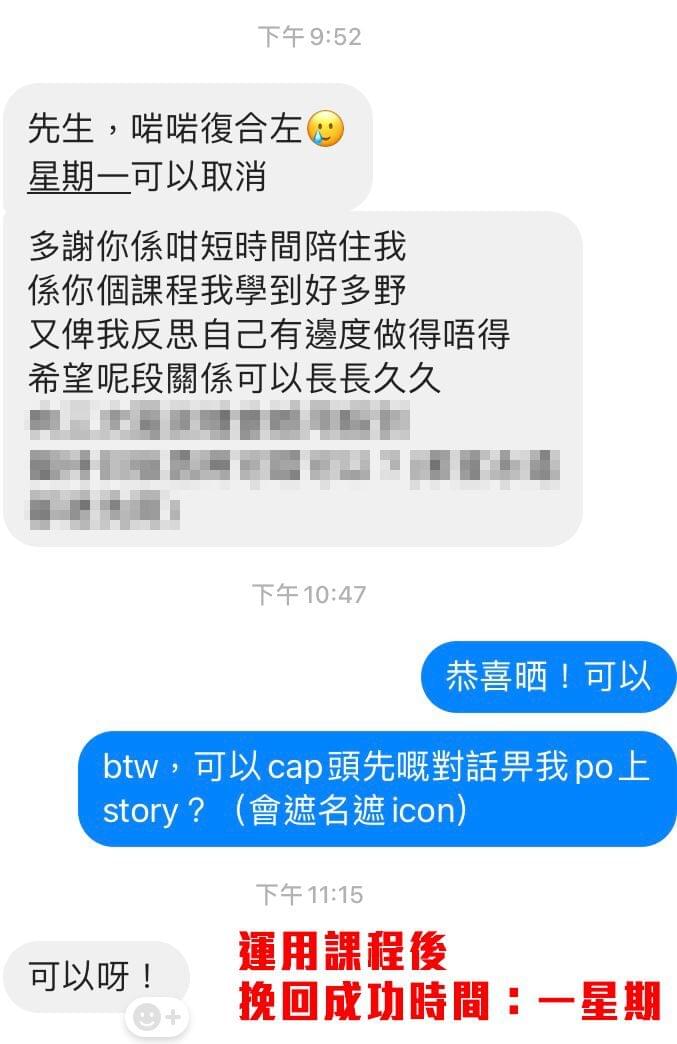This screenshot has height=1044, width=677.
Task: Tap the line 係你個課程我學到好多野
Action: 217,290
